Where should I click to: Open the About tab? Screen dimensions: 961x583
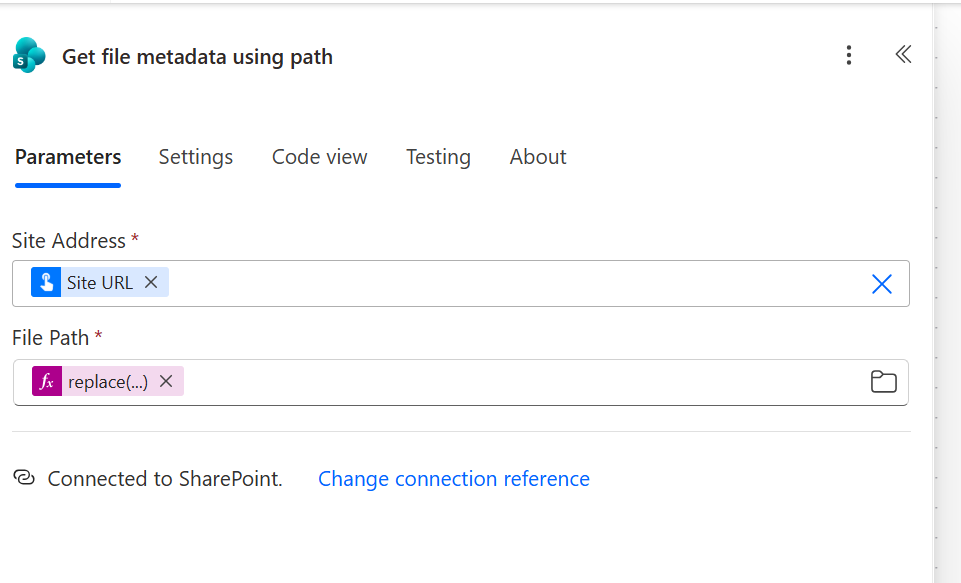point(538,157)
